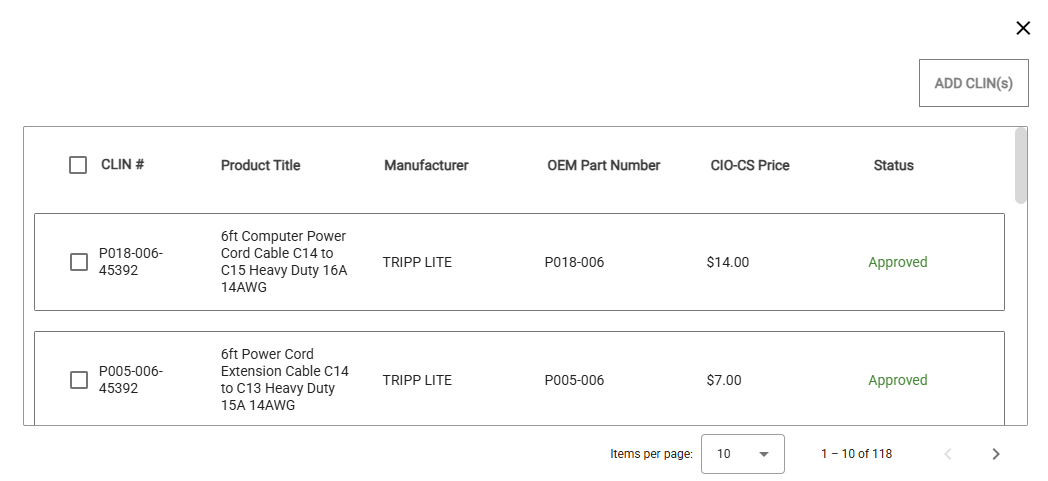1048x481 pixels.
Task: Click the dropdown arrow next to 10
Action: click(x=764, y=454)
